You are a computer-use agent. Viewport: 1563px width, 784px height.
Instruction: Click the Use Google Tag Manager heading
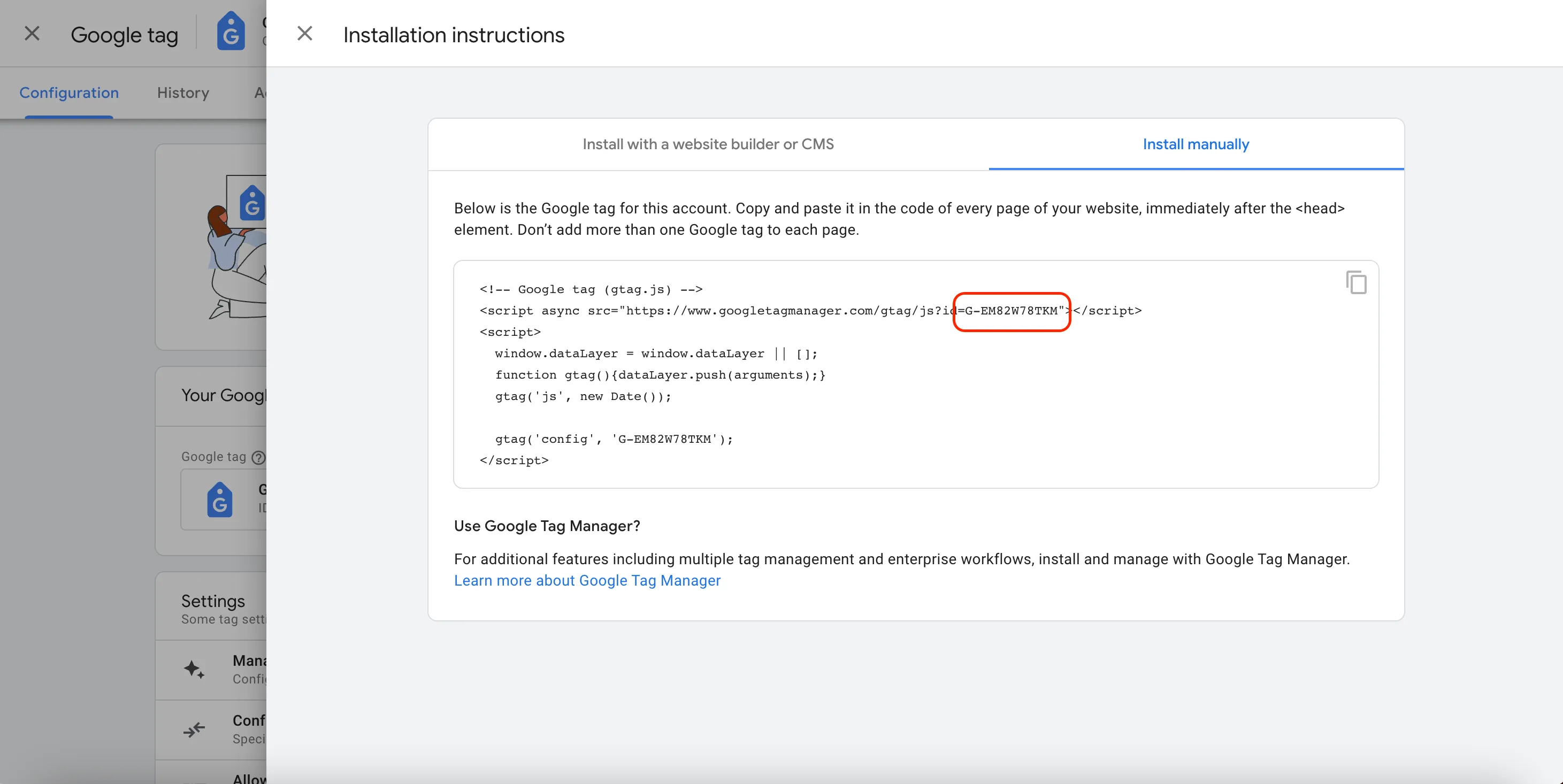point(547,526)
